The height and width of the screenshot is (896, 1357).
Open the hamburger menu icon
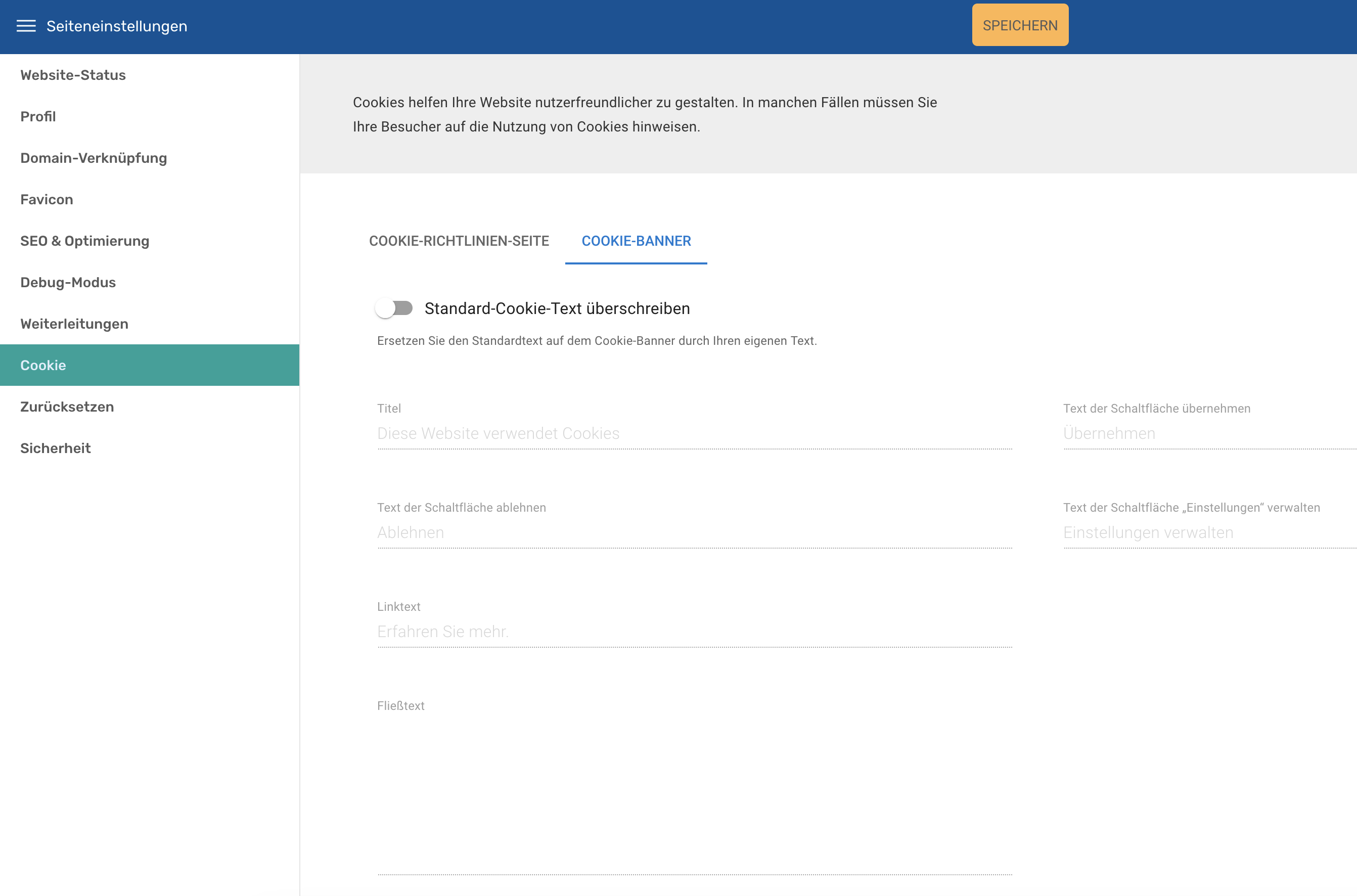26,26
